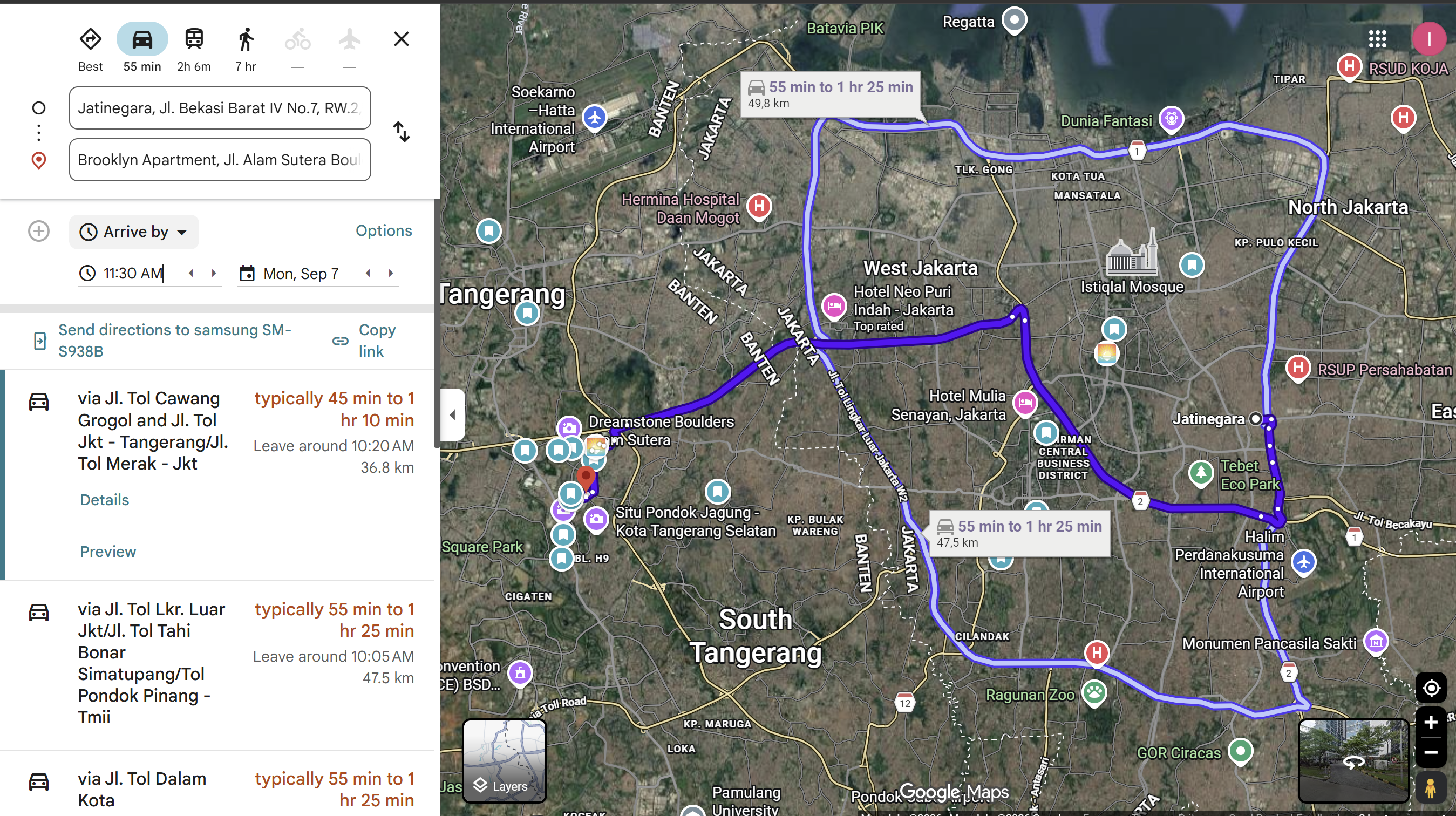Click the convention center BSD marker
The width and height of the screenshot is (1456, 816).
(520, 673)
